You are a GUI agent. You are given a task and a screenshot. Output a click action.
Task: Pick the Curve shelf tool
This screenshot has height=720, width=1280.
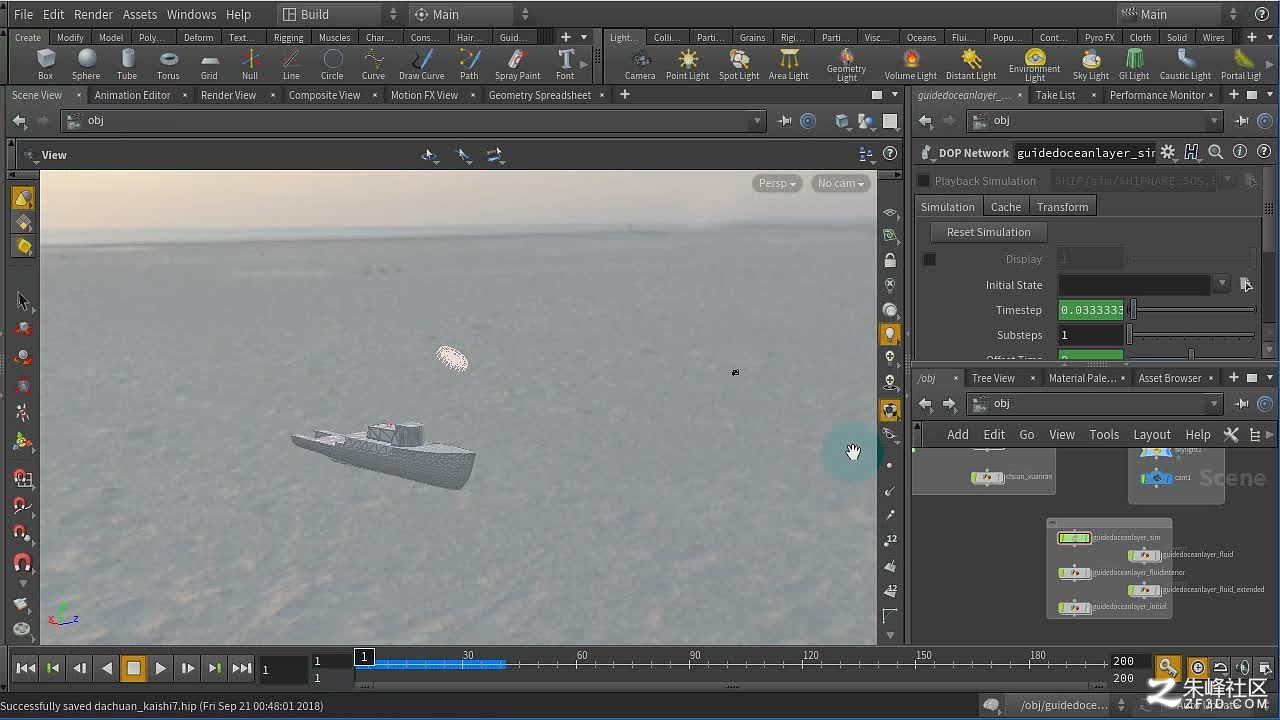coord(373,64)
